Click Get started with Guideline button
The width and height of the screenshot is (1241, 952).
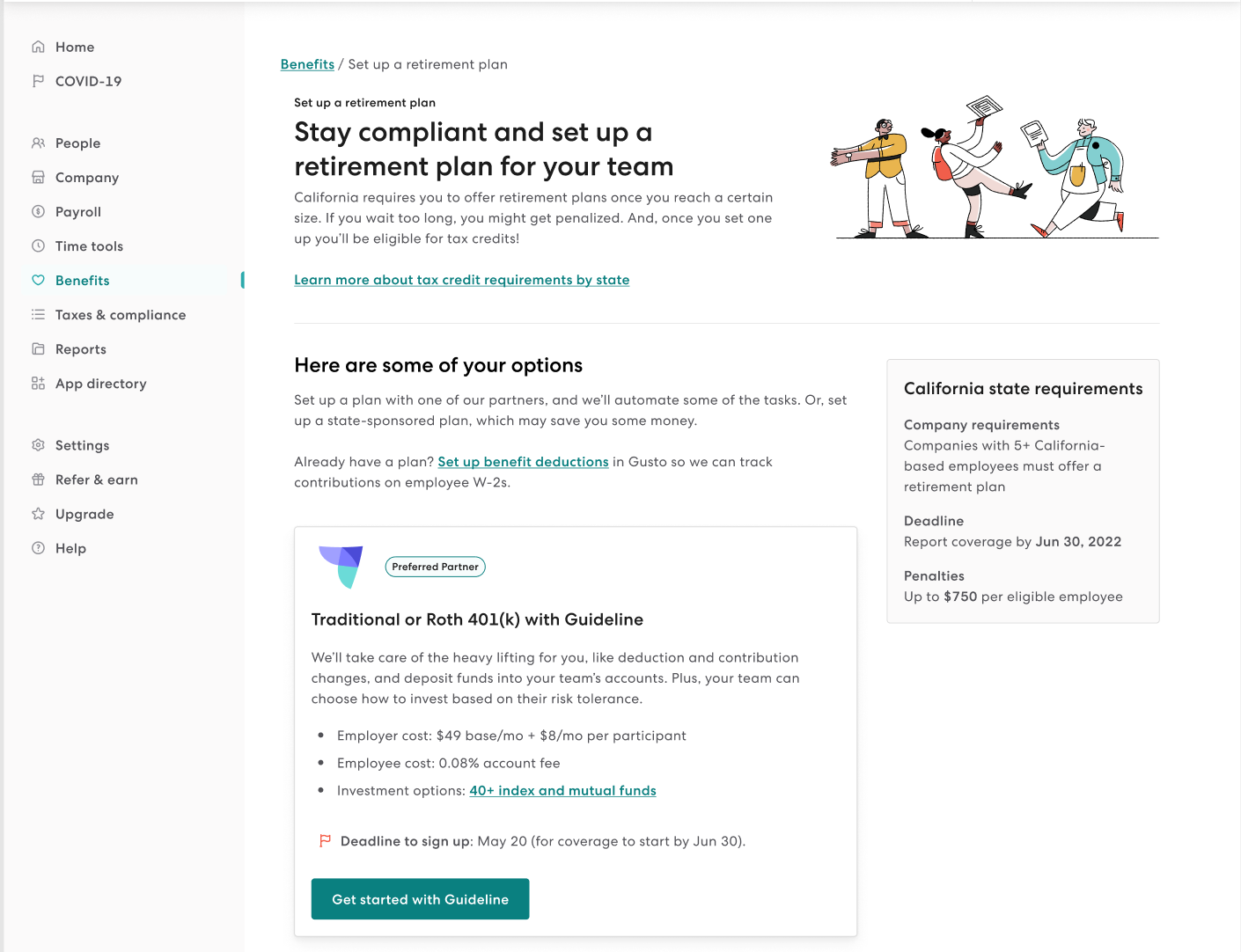click(420, 899)
